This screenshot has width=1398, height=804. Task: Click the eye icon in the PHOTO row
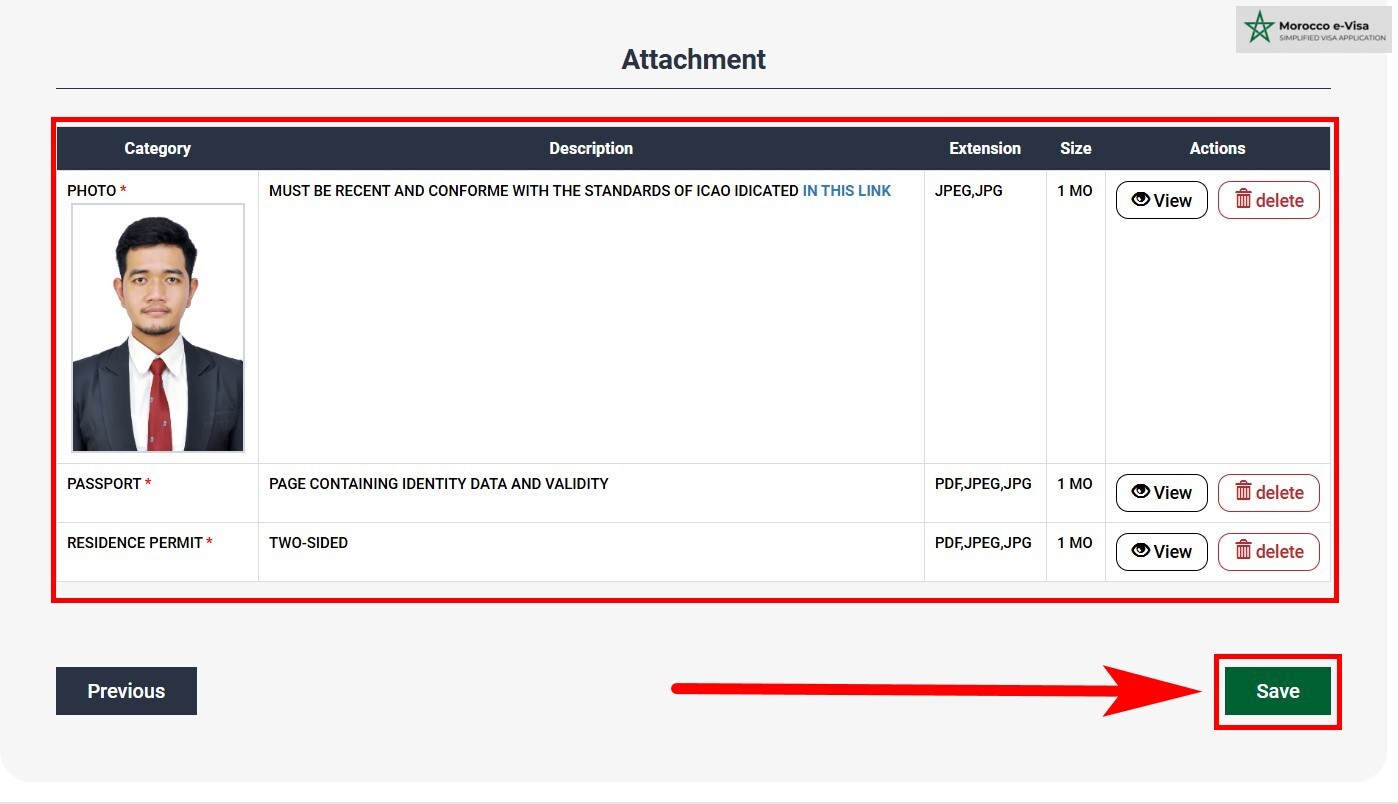tap(1141, 199)
